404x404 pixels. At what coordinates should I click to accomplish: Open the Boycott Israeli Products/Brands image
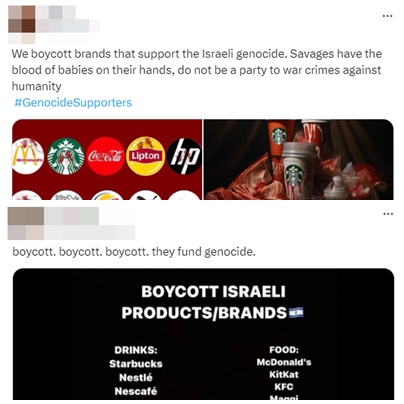(x=203, y=334)
